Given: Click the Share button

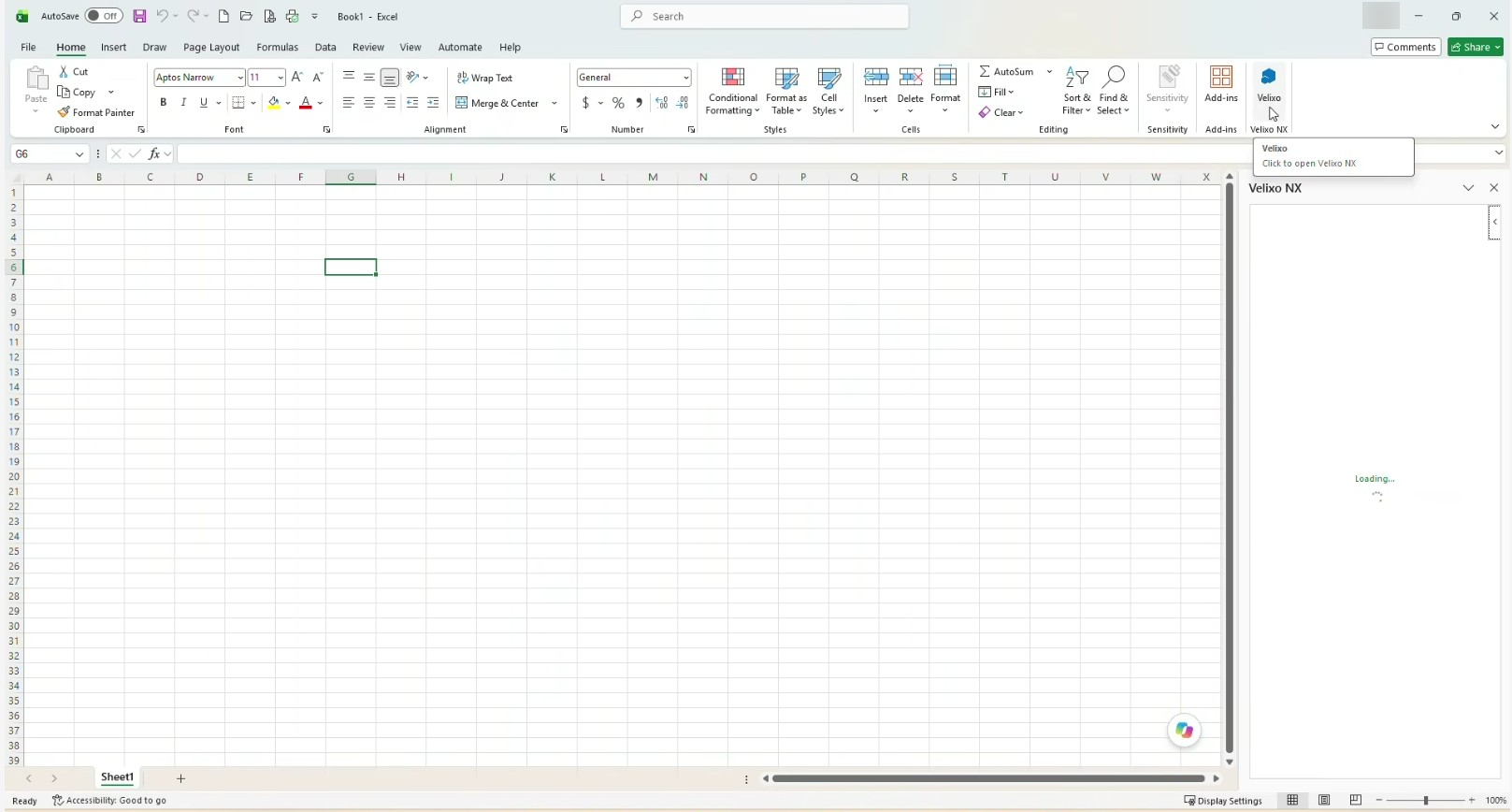Looking at the screenshot, I should pos(1475,47).
